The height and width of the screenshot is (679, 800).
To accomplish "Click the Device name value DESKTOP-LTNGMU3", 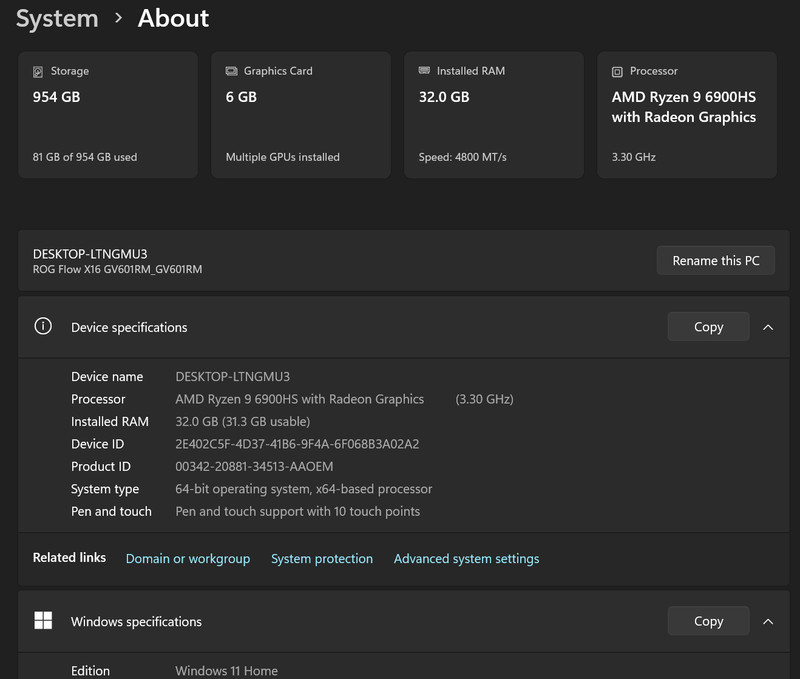I will (233, 376).
